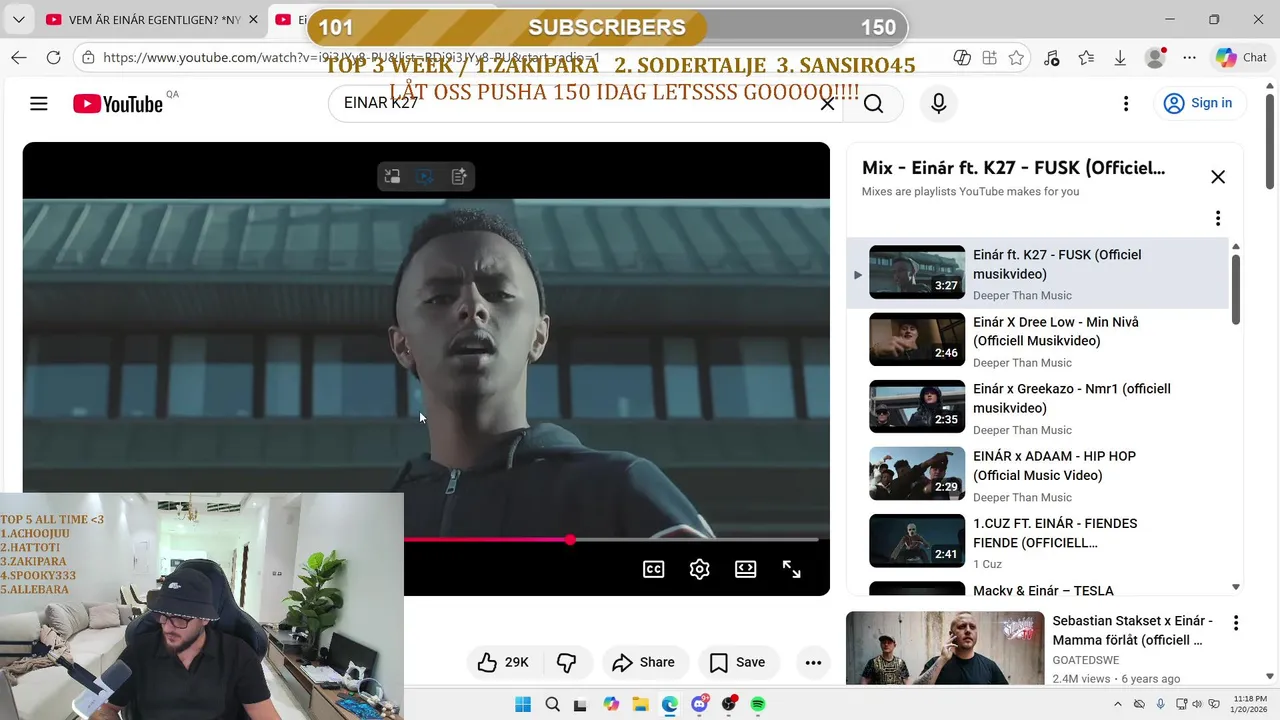View site information lock icon
This screenshot has width=1280, height=720.
[x=88, y=58]
